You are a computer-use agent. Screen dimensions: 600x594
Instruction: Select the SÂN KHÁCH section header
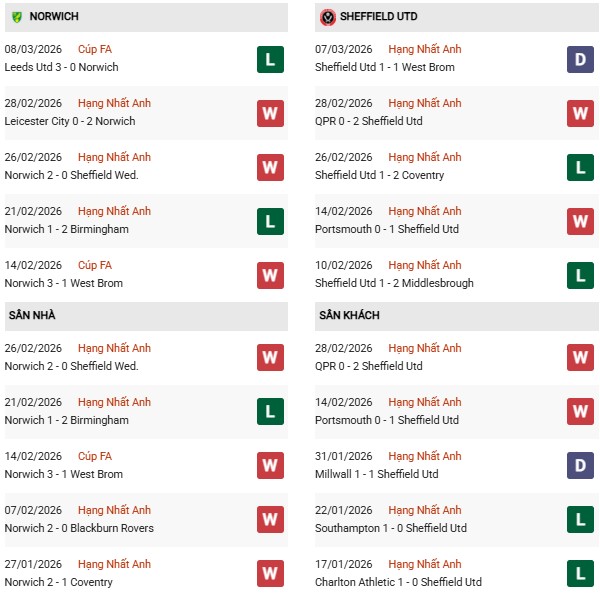(x=349, y=316)
